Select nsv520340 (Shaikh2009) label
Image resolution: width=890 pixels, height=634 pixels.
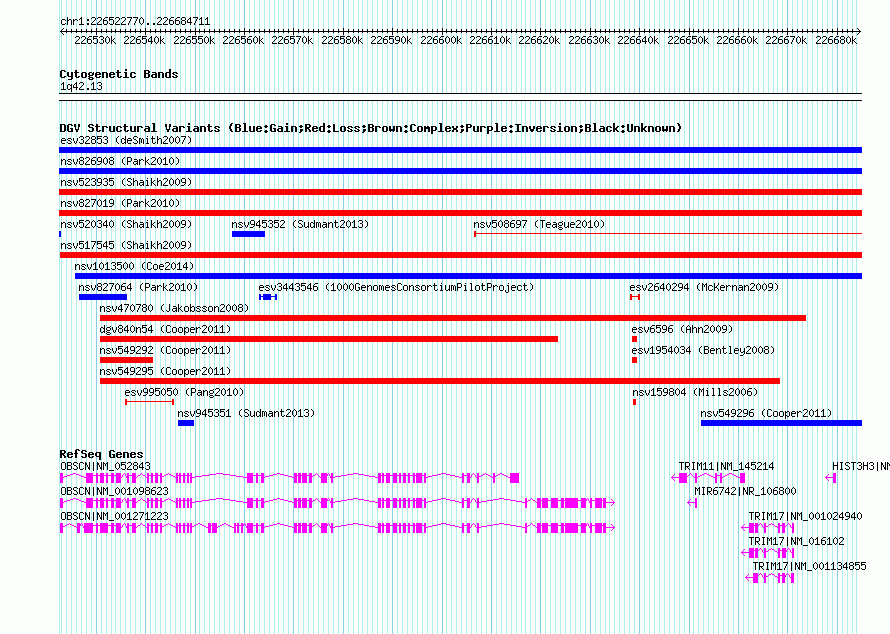coord(126,224)
